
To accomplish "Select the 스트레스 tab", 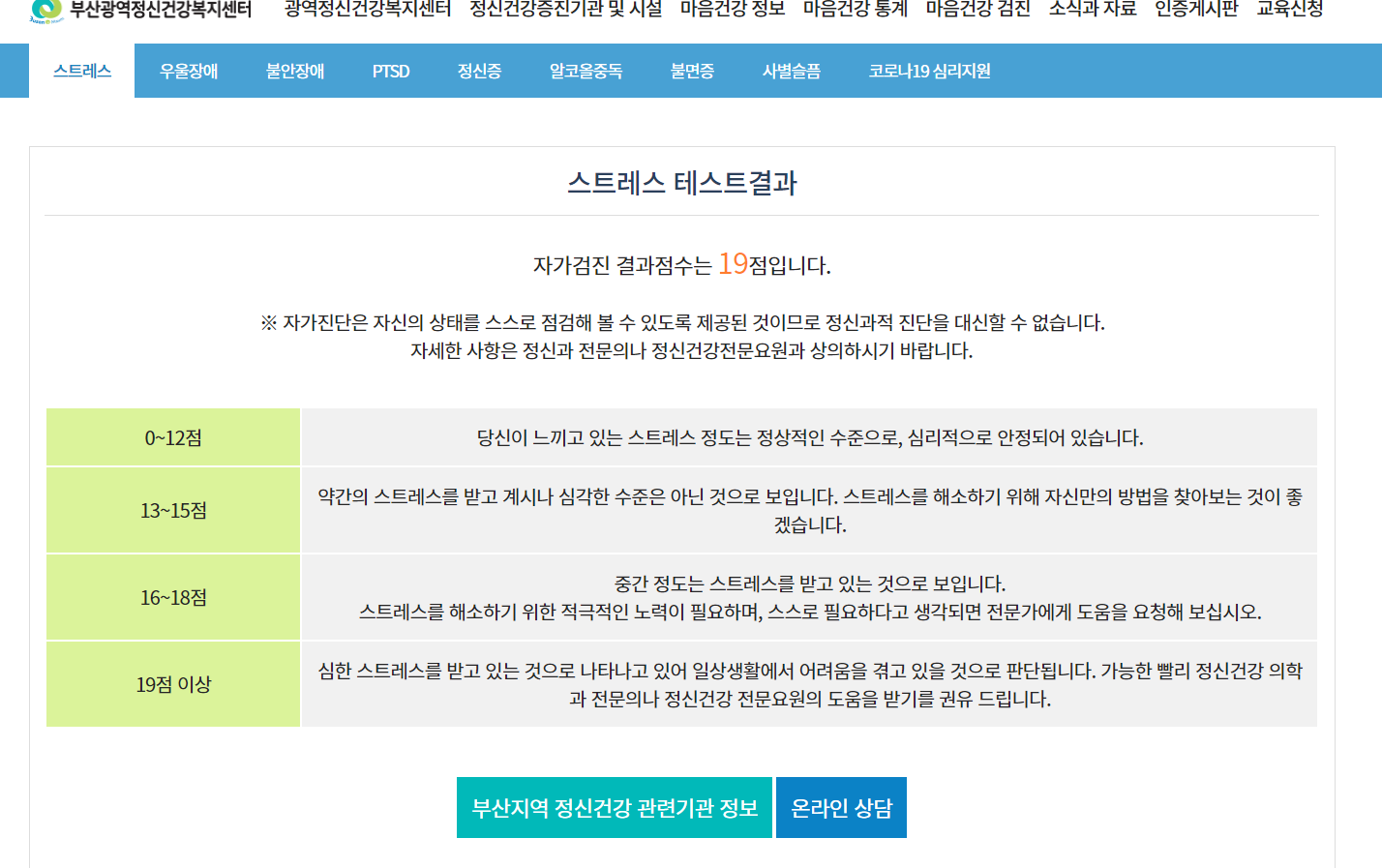I will point(82,71).
